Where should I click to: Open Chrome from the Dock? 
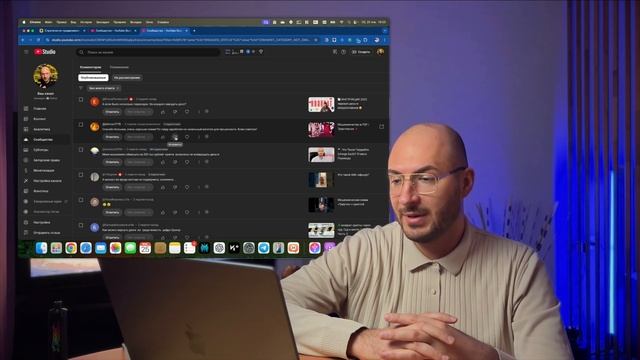point(71,248)
